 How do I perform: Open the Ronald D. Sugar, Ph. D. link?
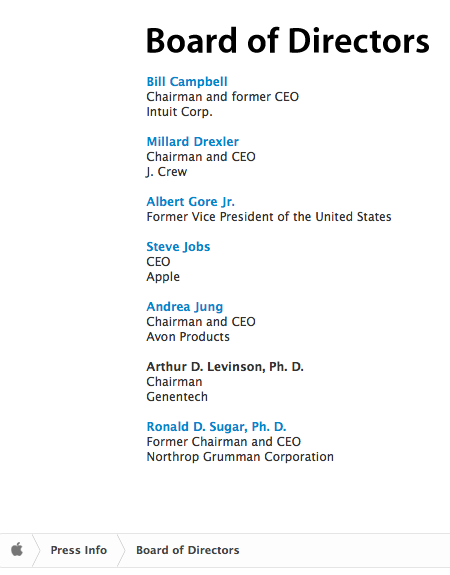point(216,427)
